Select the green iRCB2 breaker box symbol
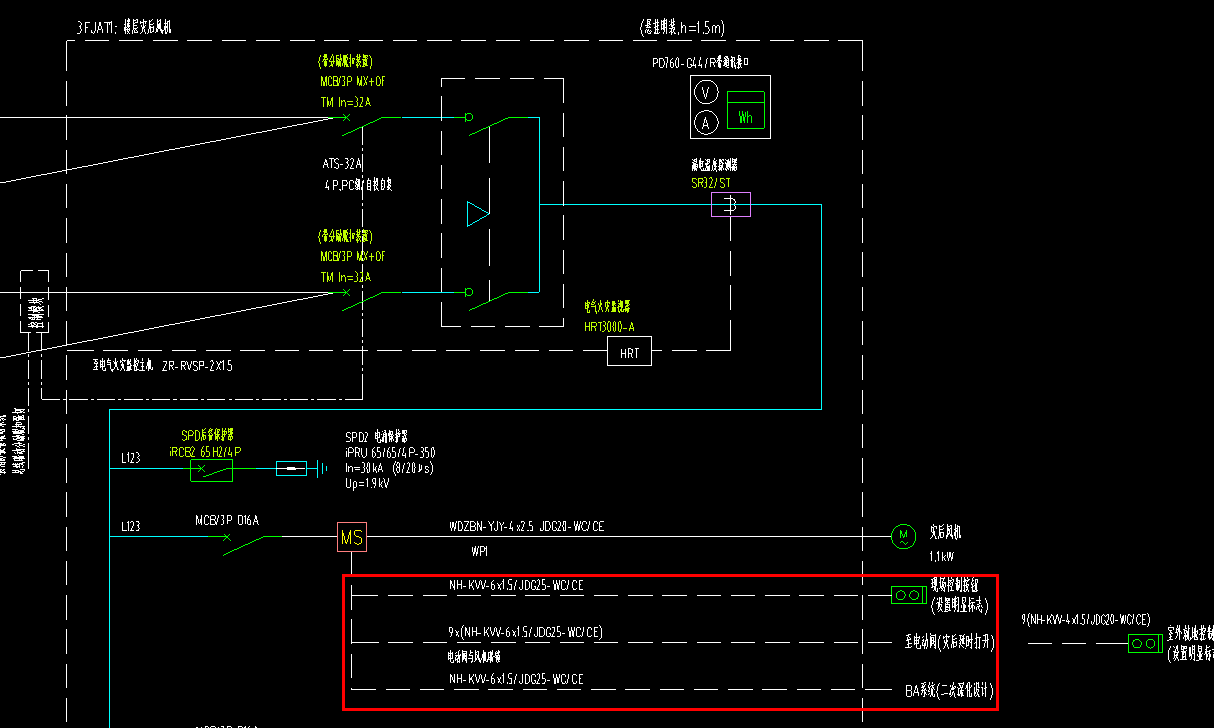Image resolution: width=1214 pixels, height=728 pixels. (211, 470)
